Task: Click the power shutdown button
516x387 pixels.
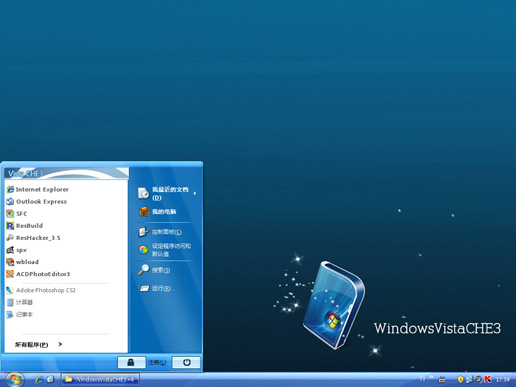Action: [x=186, y=362]
